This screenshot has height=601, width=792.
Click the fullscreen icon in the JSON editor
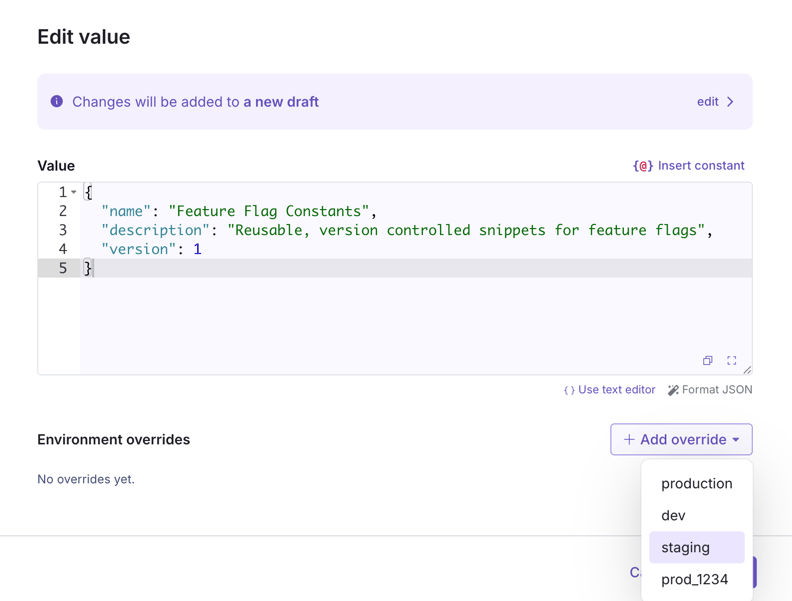pos(731,360)
